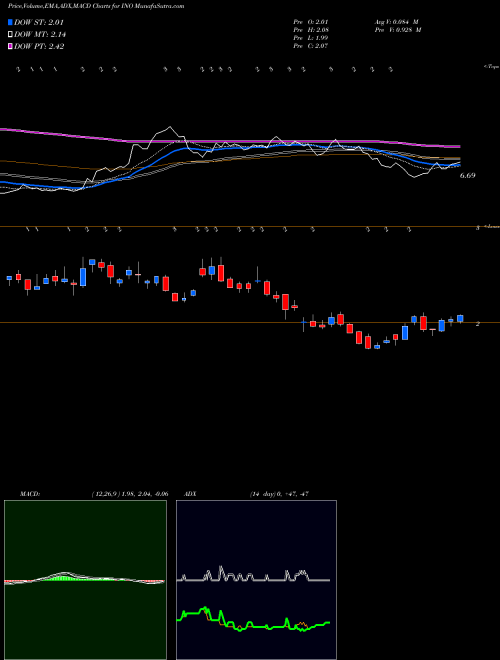The image size is (500, 660).
Task: Click the 'MACD:' panel heading
Action: pyautogui.click(x=30, y=494)
